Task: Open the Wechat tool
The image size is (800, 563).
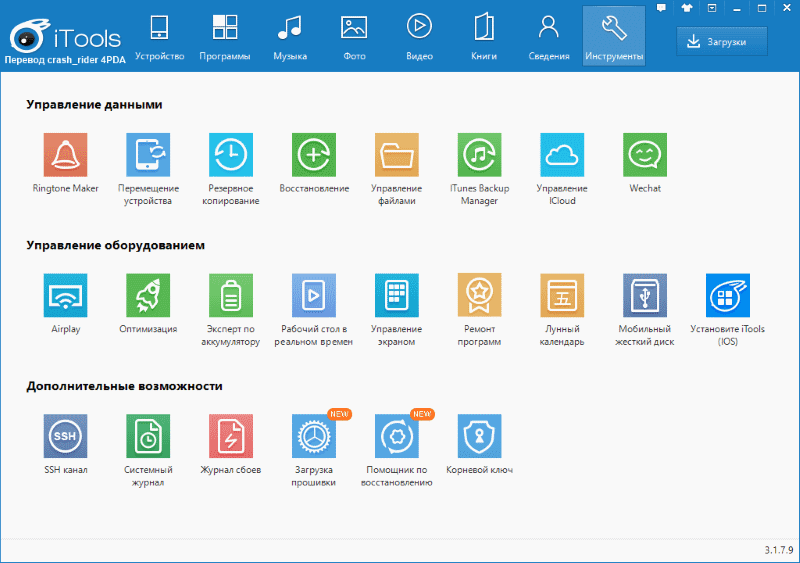Action: click(645, 155)
